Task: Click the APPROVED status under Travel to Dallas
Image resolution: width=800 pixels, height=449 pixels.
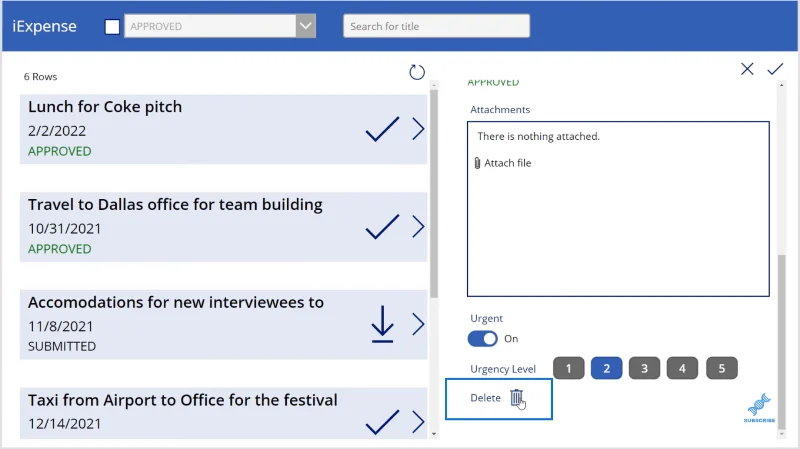Action: coord(59,249)
